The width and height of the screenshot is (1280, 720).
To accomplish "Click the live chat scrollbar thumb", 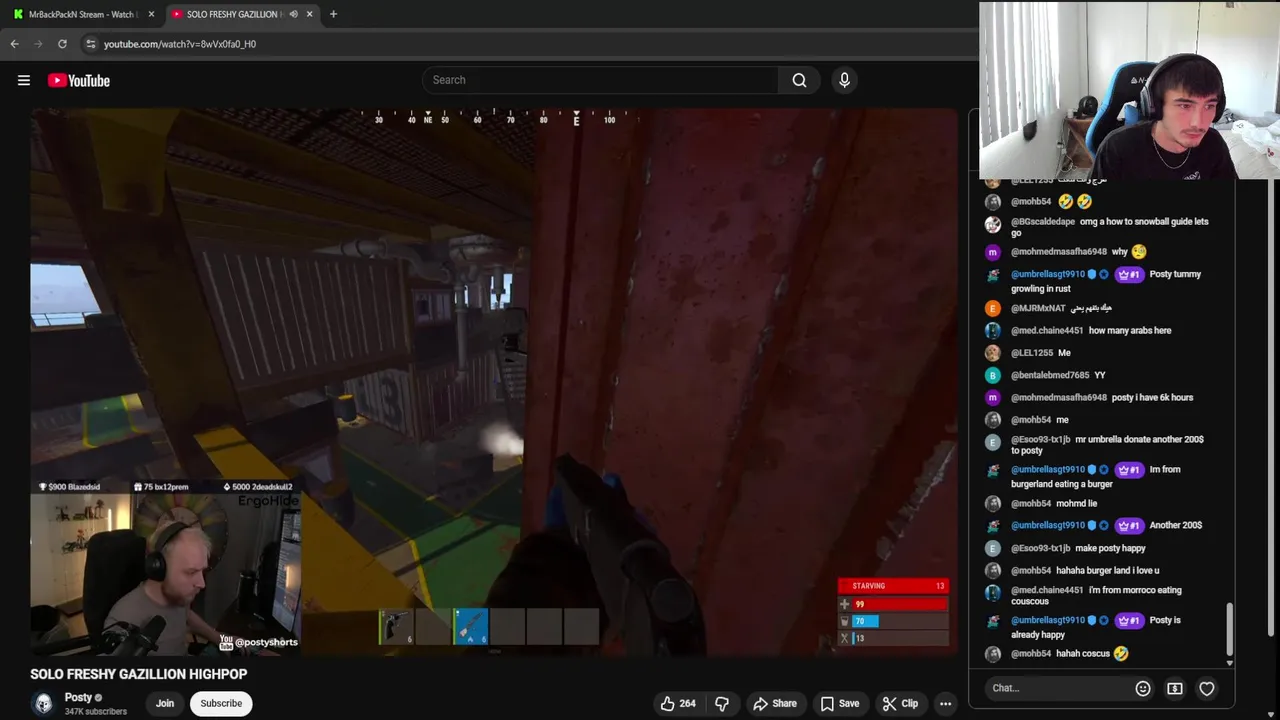I will pyautogui.click(x=1230, y=629).
